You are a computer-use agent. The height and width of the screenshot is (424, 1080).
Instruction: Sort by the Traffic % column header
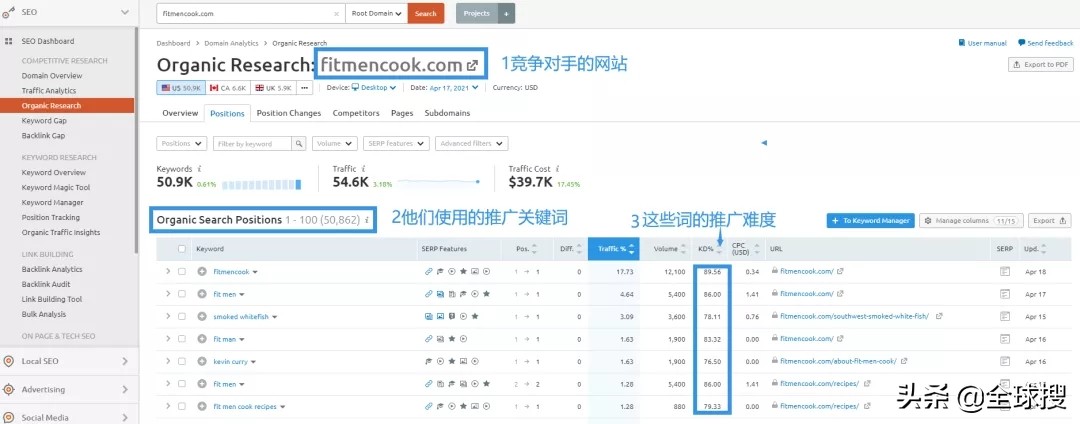click(614, 249)
